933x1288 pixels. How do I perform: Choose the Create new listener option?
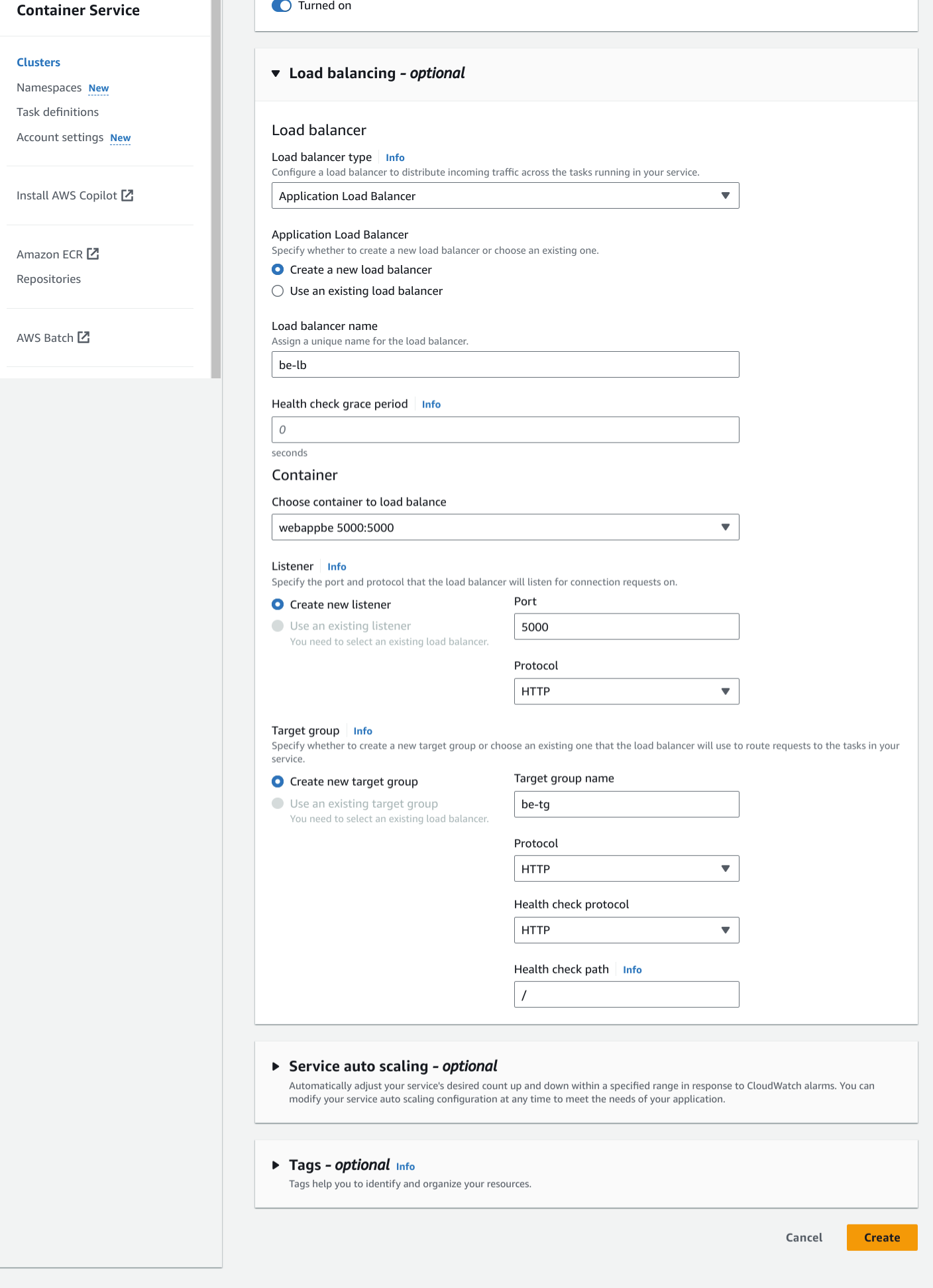click(x=278, y=604)
